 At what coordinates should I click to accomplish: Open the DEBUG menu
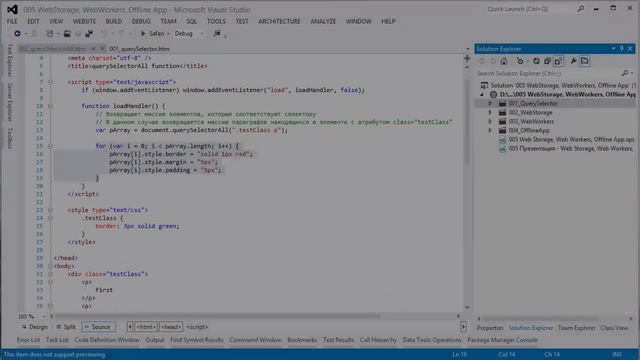click(x=141, y=21)
